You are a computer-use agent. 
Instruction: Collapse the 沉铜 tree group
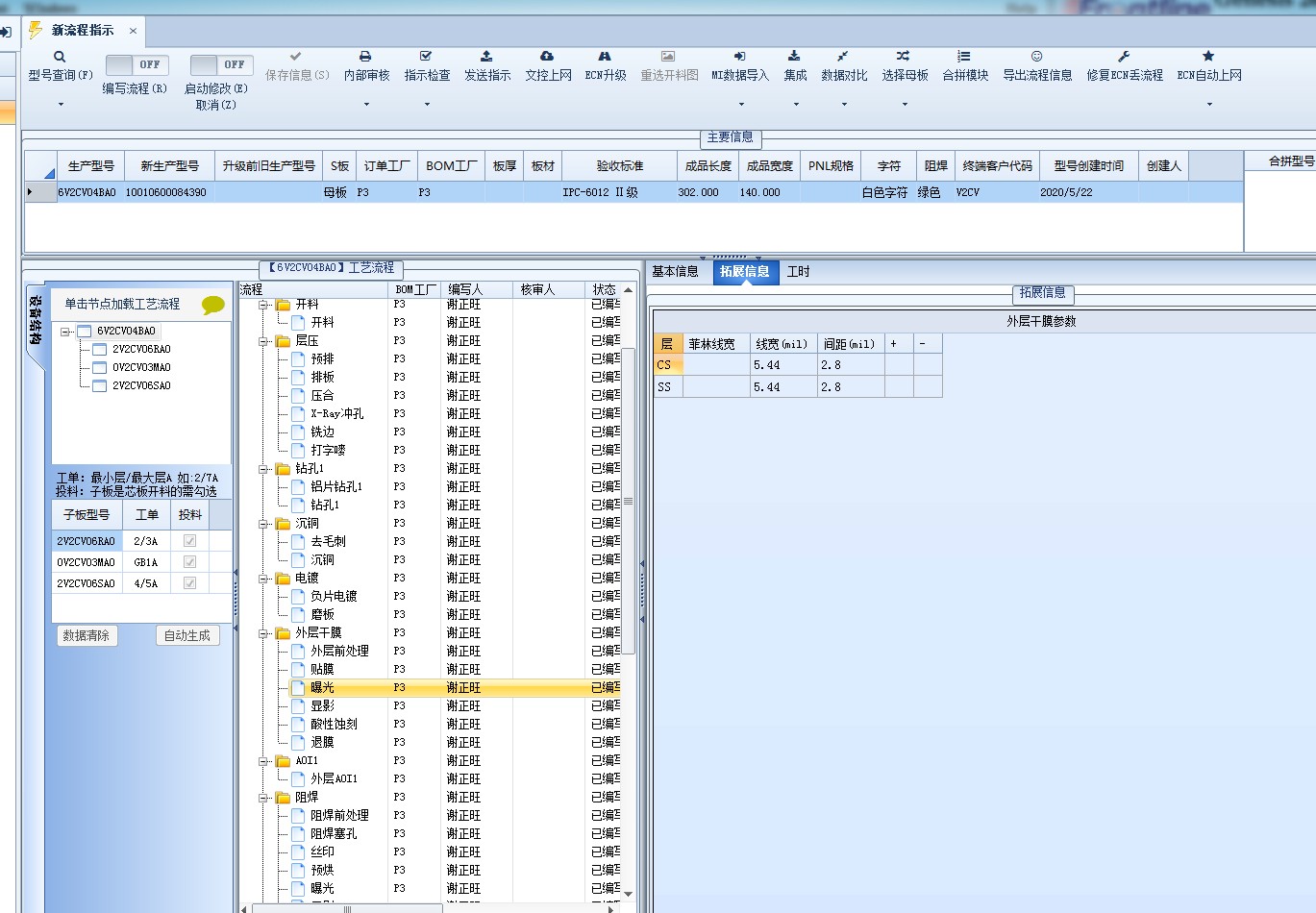[263, 524]
